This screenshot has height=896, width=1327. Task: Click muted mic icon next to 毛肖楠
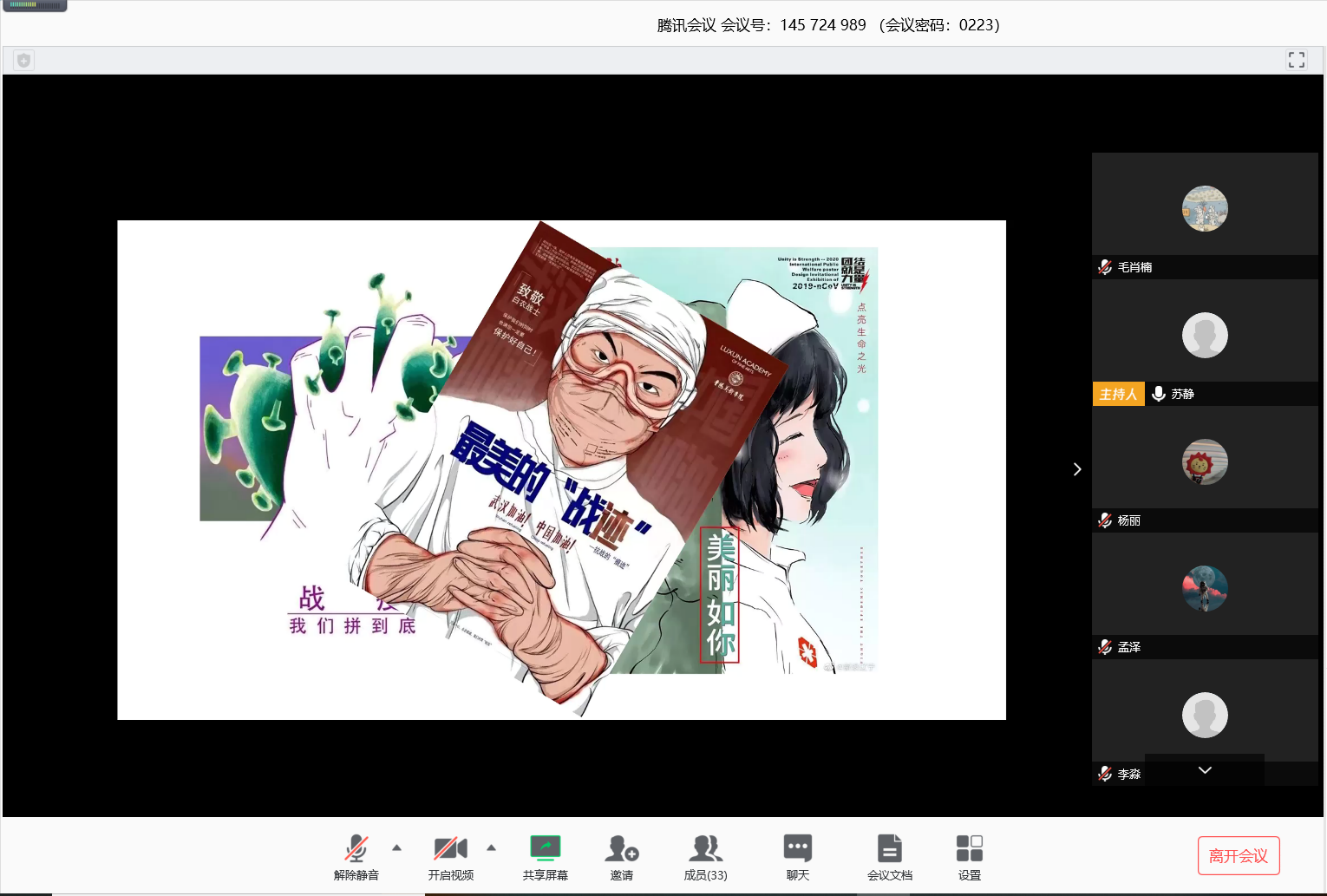pos(1105,267)
